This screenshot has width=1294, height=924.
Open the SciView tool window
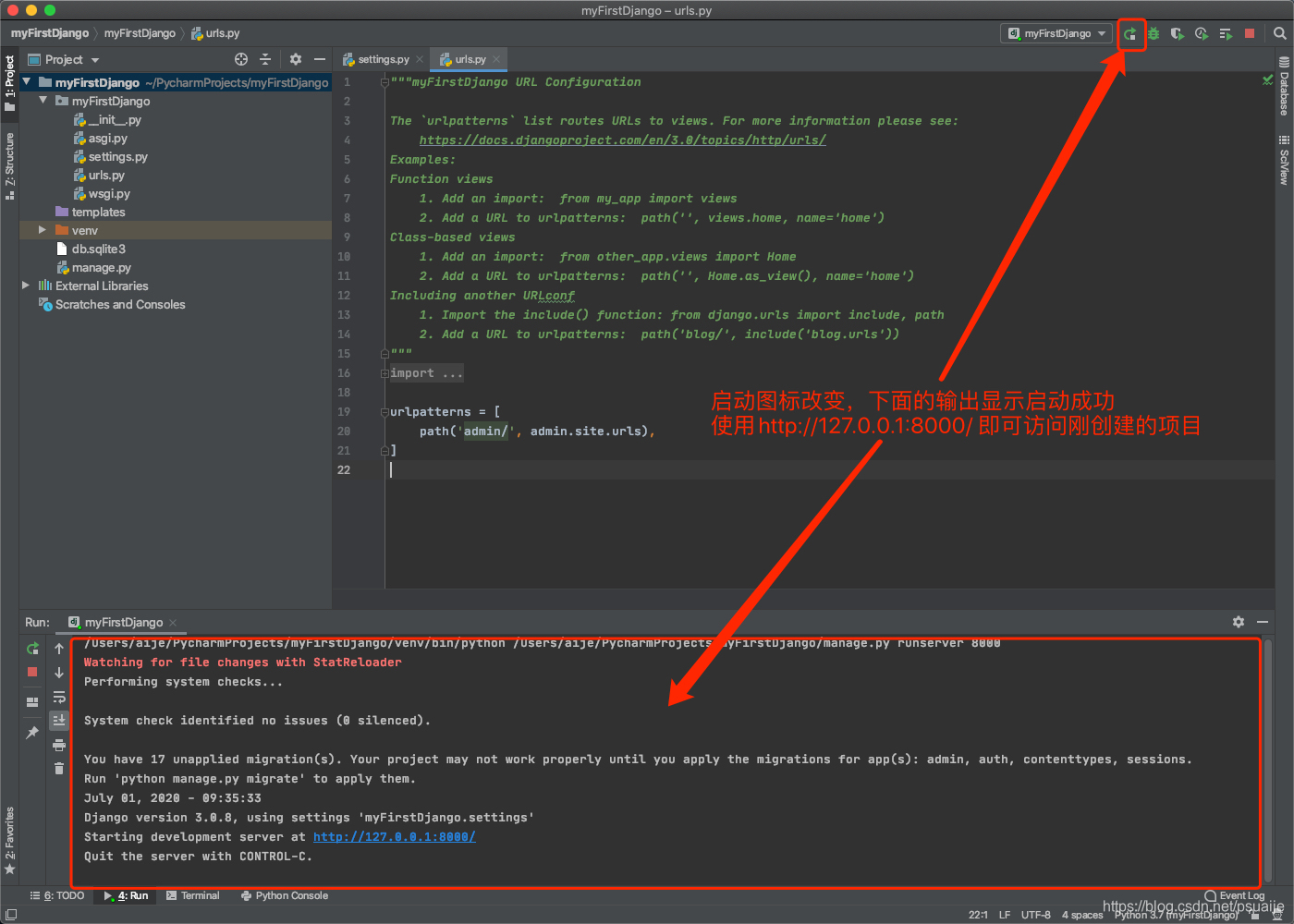pos(1284,160)
